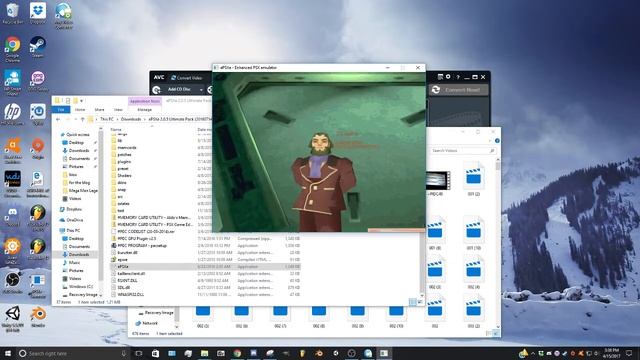Click the ePSXe game display area
The image size is (640, 360).
[319, 152]
